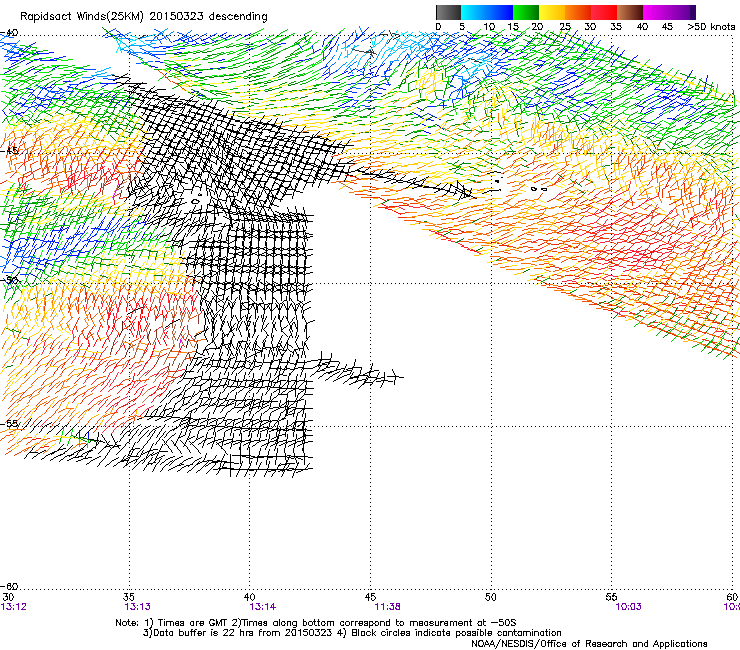Screen dimensions: 740x650
Task: Click the '35' longitude axis label
Action: 129,597
